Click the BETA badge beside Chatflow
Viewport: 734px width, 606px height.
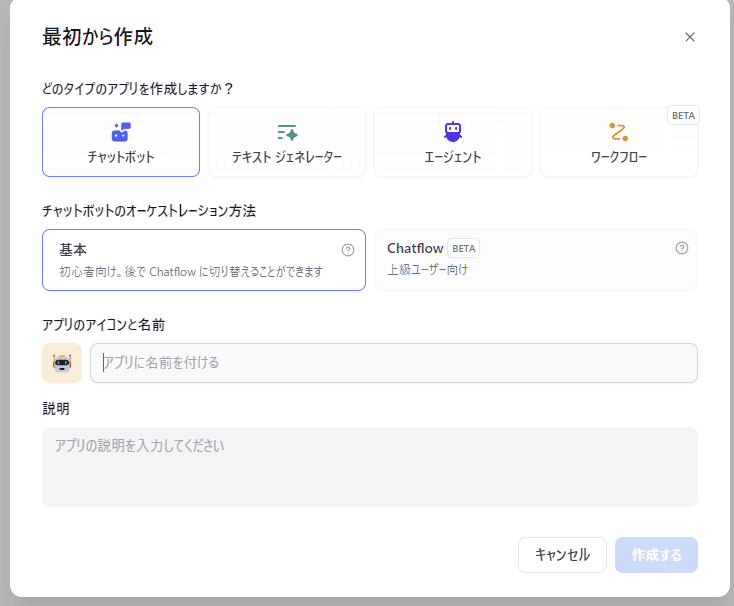pos(463,248)
